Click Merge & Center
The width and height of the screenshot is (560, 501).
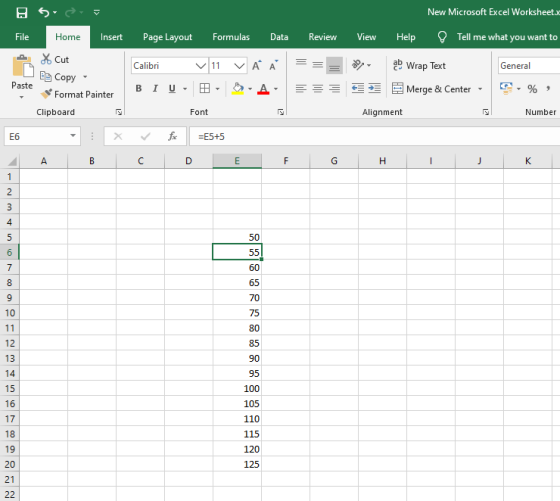[x=431, y=89]
